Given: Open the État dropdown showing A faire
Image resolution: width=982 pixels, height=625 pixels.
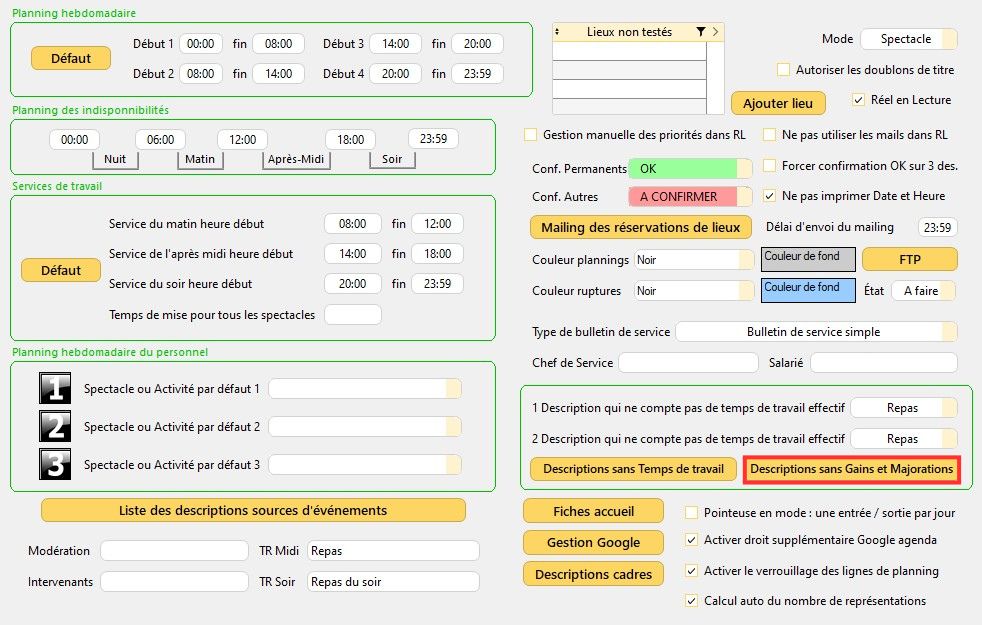Looking at the screenshot, I should pyautogui.click(x=922, y=290).
